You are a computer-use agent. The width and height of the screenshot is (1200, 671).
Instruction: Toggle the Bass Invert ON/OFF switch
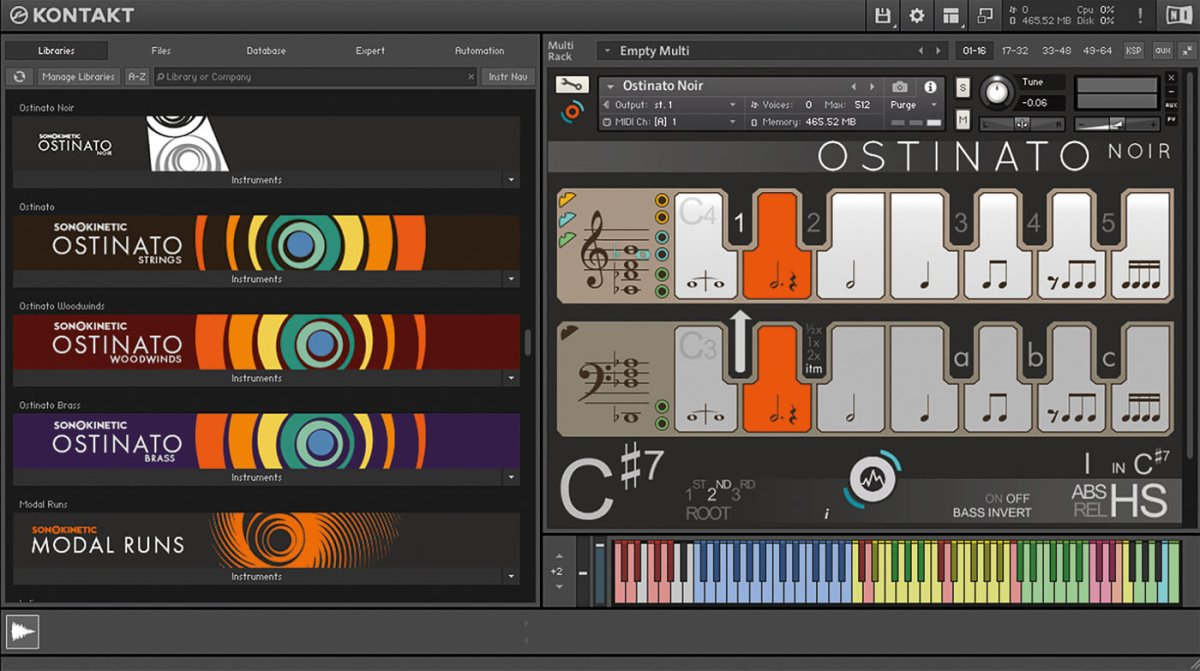click(x=1006, y=498)
